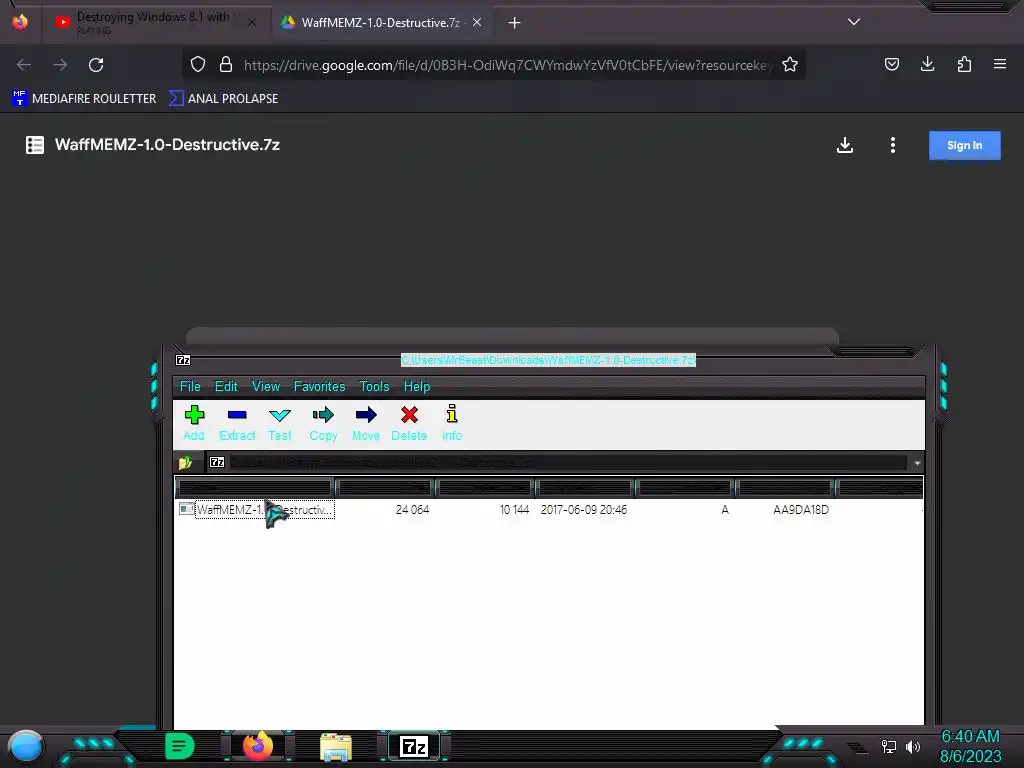1024x768 pixels.
Task: Select the Copy toolbar icon
Action: pyautogui.click(x=323, y=423)
